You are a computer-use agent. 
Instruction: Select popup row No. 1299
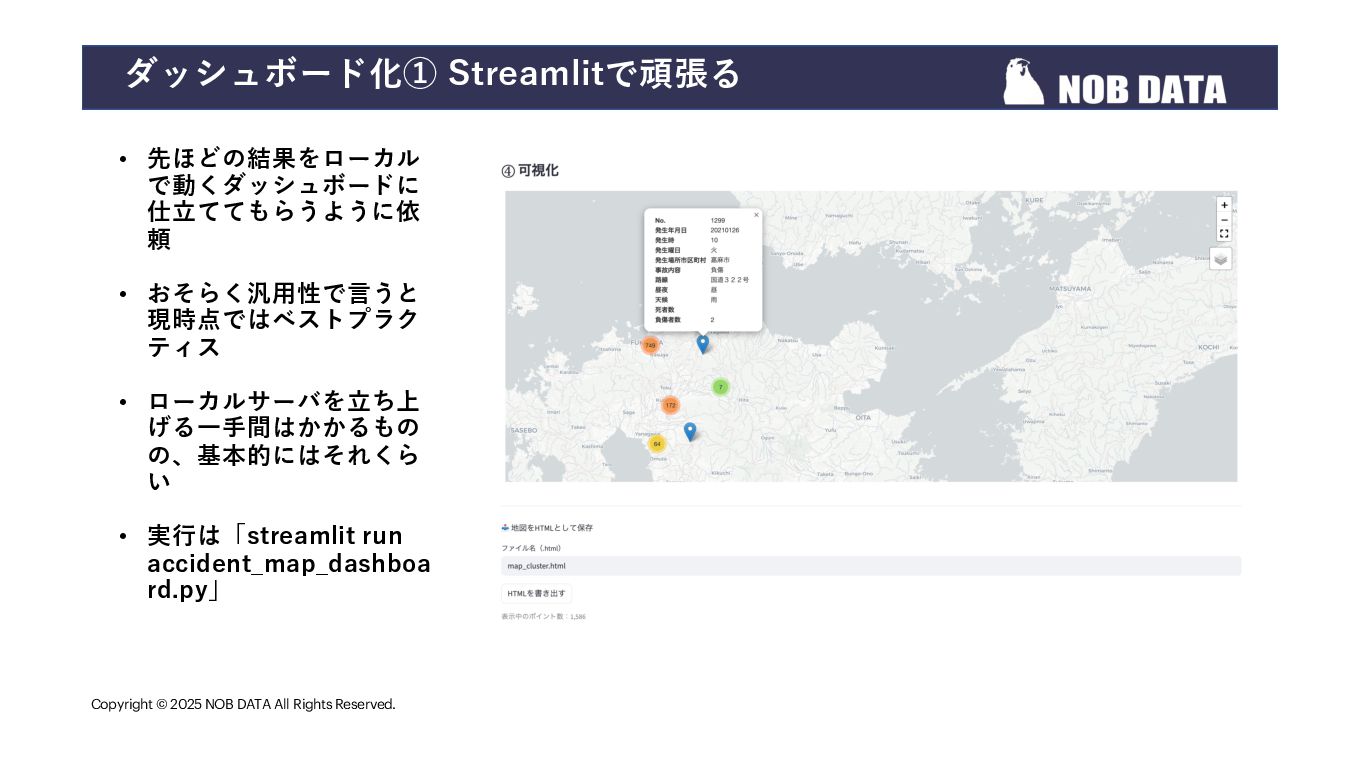point(690,220)
